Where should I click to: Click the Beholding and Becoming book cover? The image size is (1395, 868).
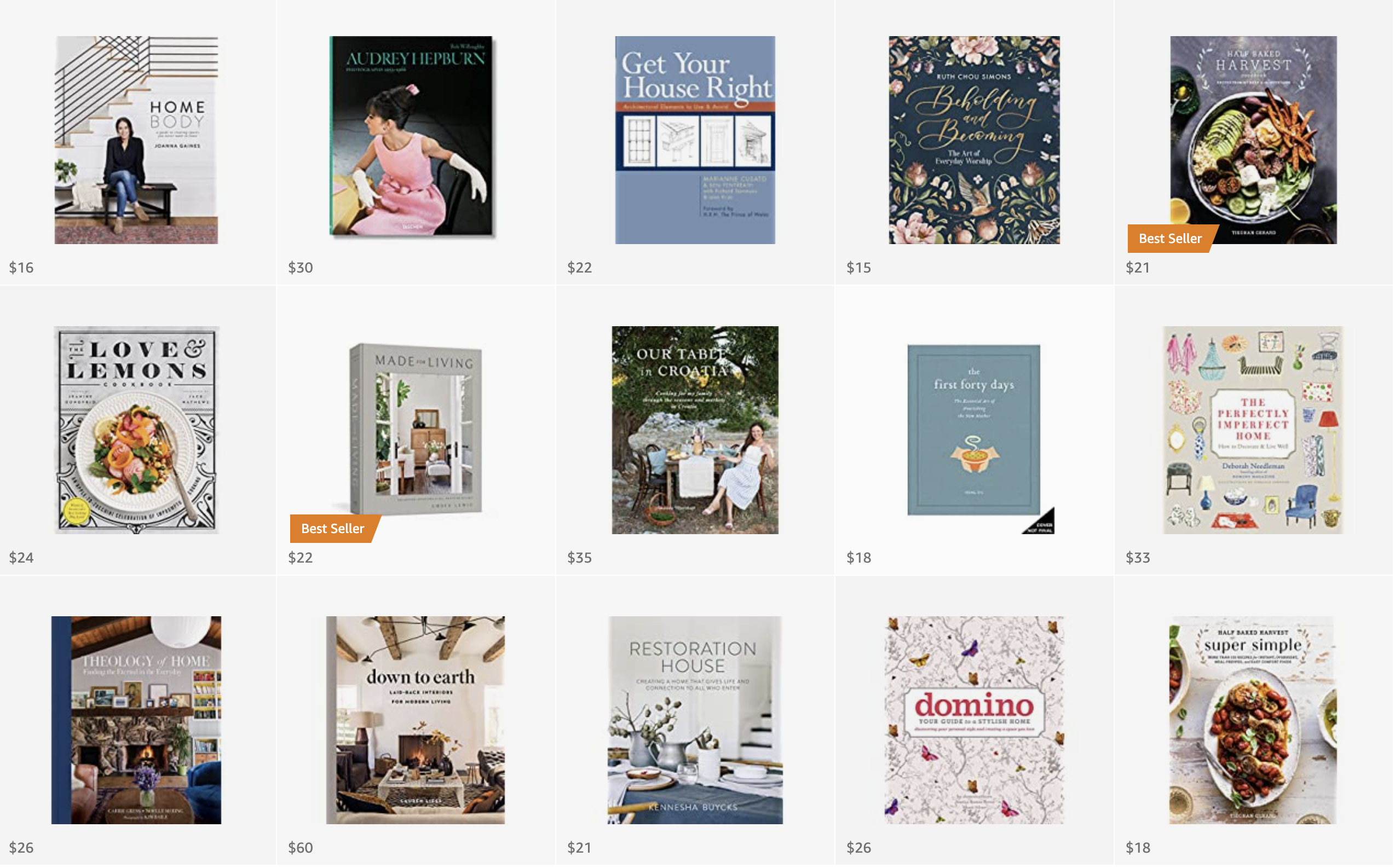(x=975, y=140)
